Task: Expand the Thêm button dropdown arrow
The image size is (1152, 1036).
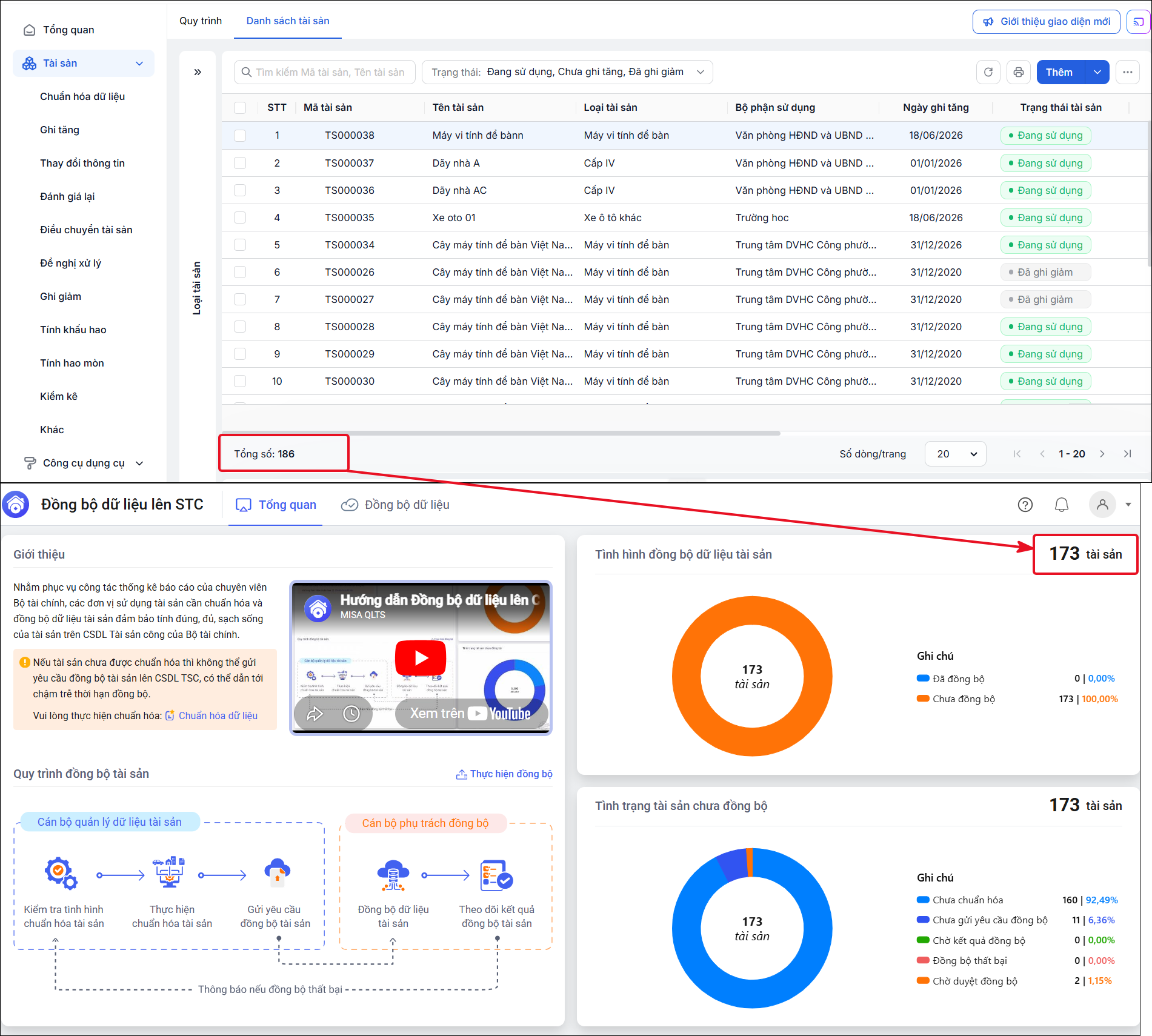Action: (x=1097, y=72)
